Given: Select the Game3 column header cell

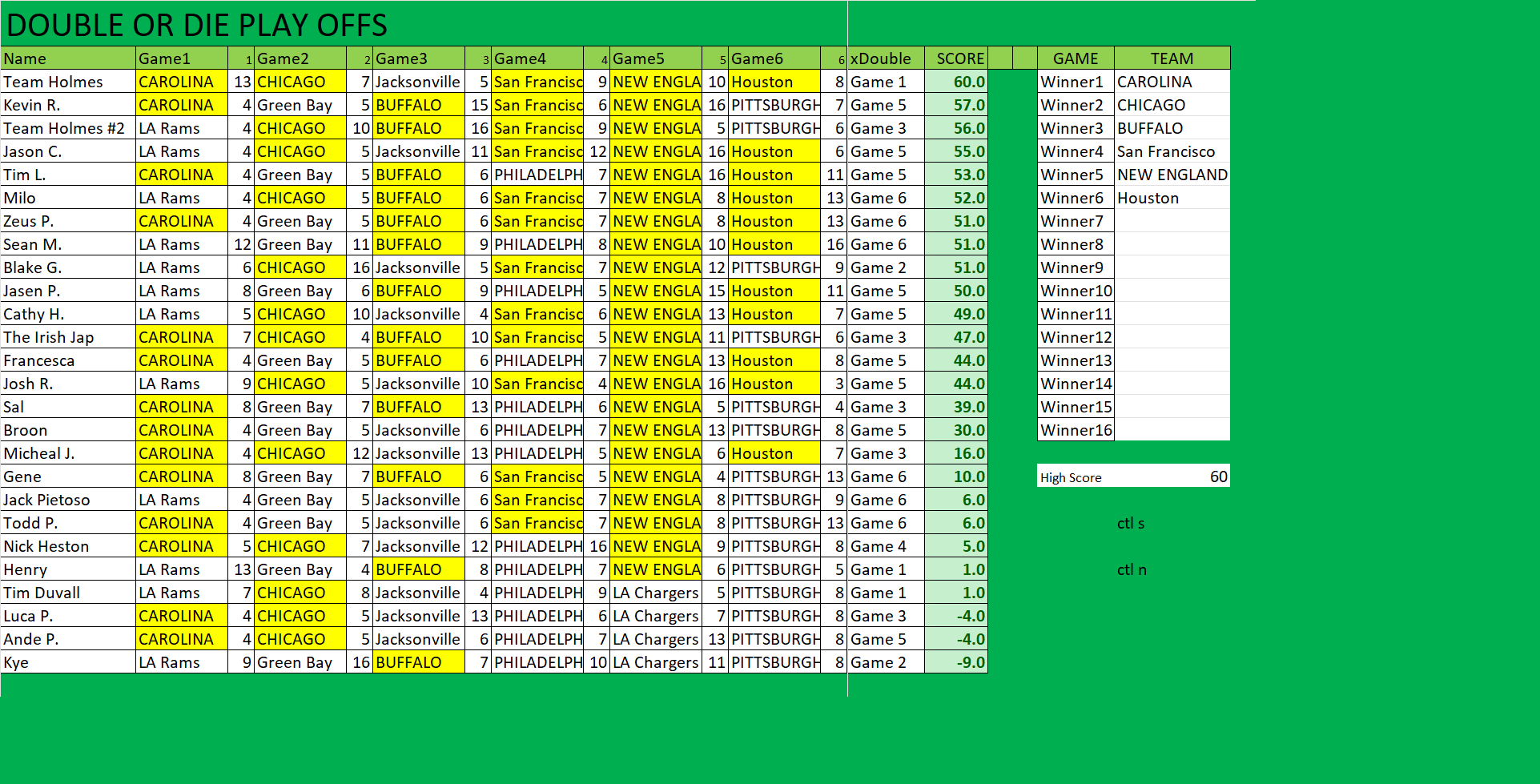Looking at the screenshot, I should tap(419, 58).
